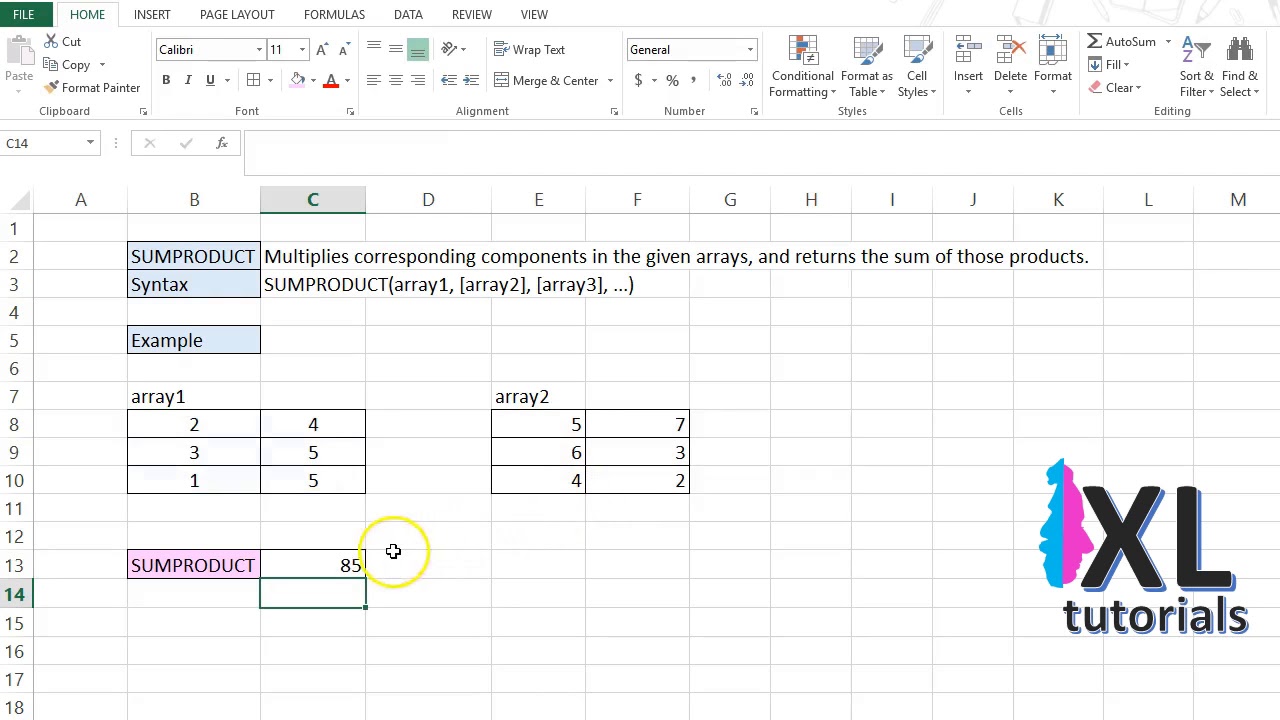Toggle Italic formatting

(188, 80)
